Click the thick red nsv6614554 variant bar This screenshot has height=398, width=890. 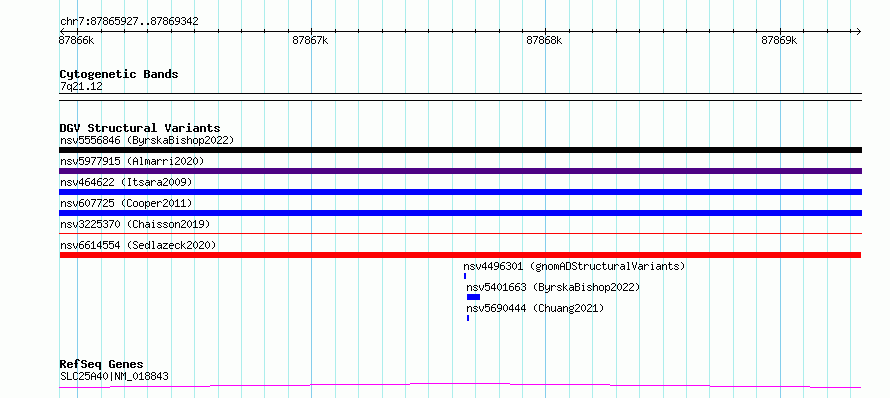click(x=460, y=255)
